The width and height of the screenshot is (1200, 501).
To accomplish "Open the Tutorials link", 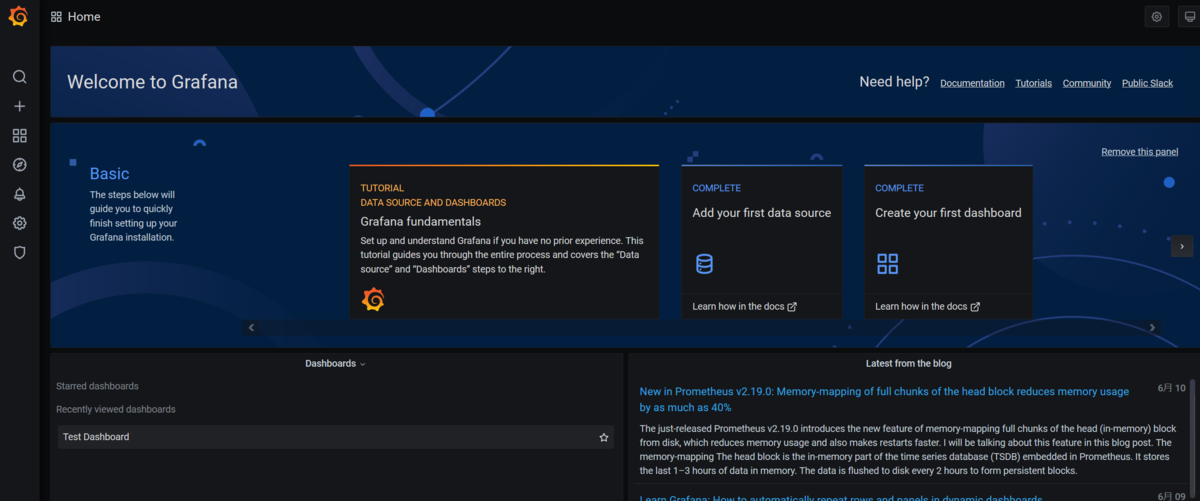I will (x=1033, y=83).
